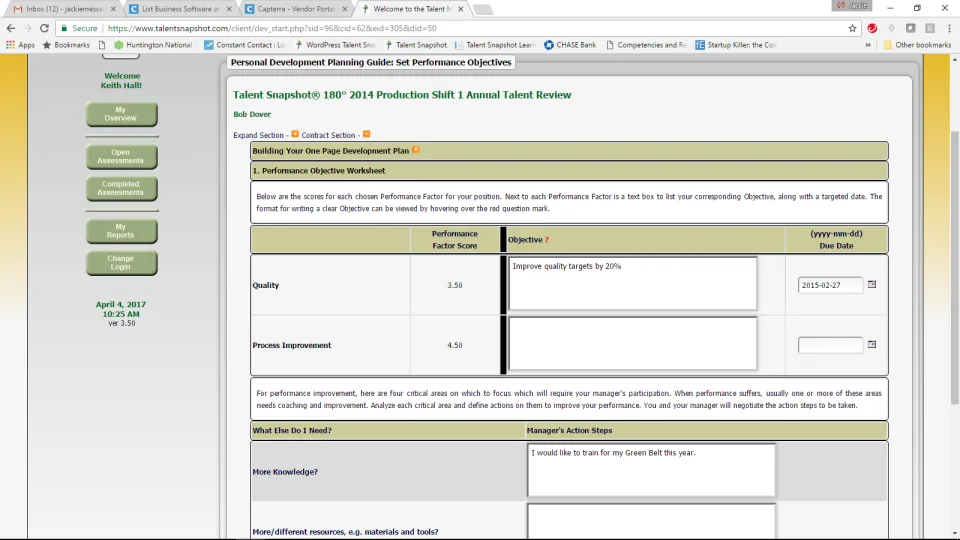Open the Bookmarks bookmark folder
Image resolution: width=960 pixels, height=540 pixels.
pyautogui.click(x=66, y=45)
